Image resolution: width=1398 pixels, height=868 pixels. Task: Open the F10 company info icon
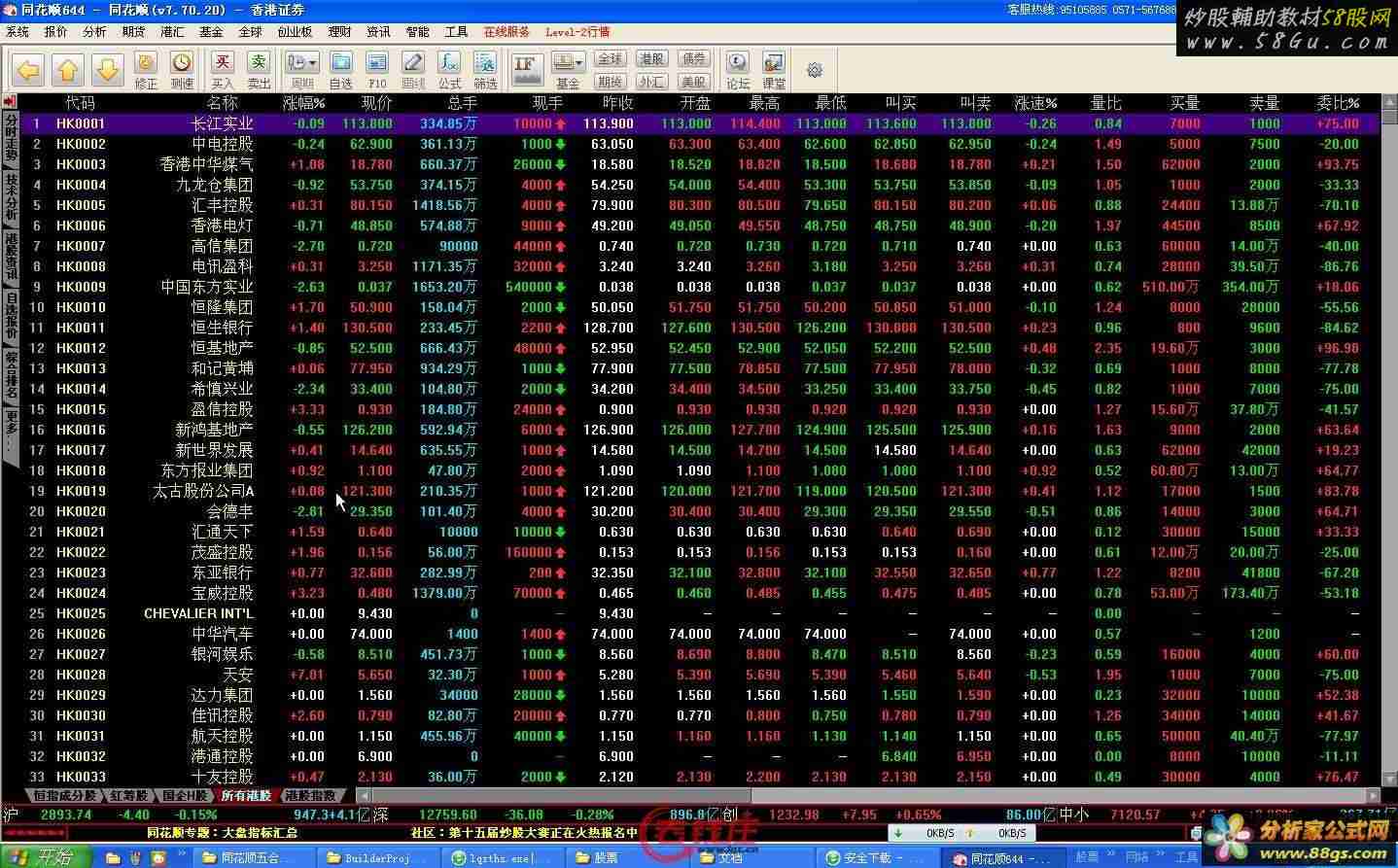click(377, 71)
